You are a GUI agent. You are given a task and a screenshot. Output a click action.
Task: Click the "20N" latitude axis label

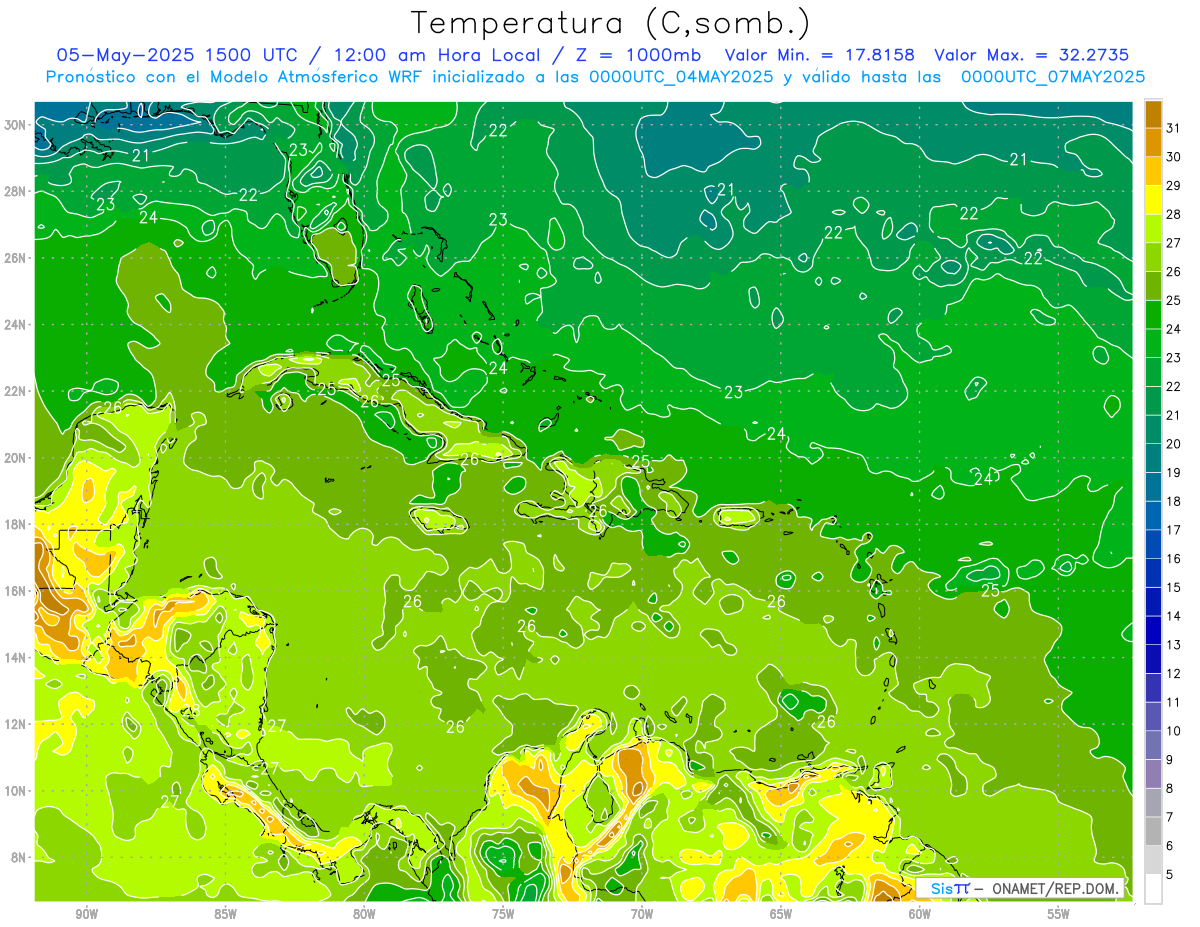pos(15,458)
